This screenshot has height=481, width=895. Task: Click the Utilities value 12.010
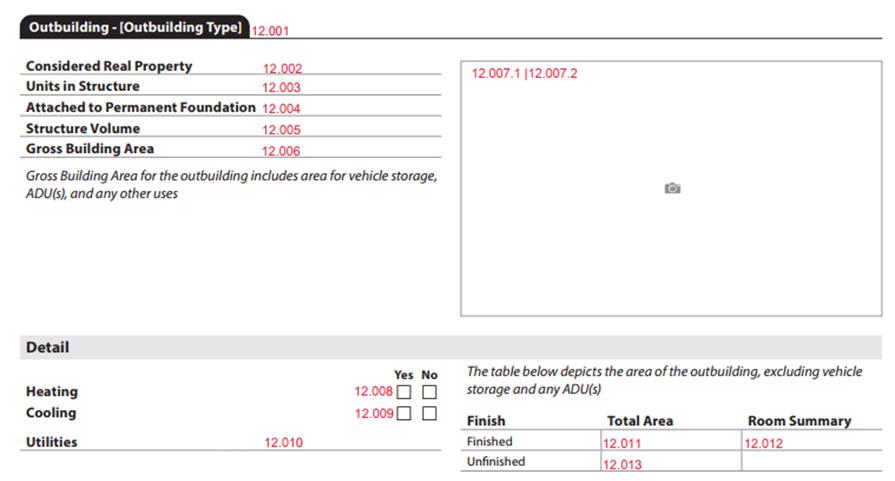[283, 442]
